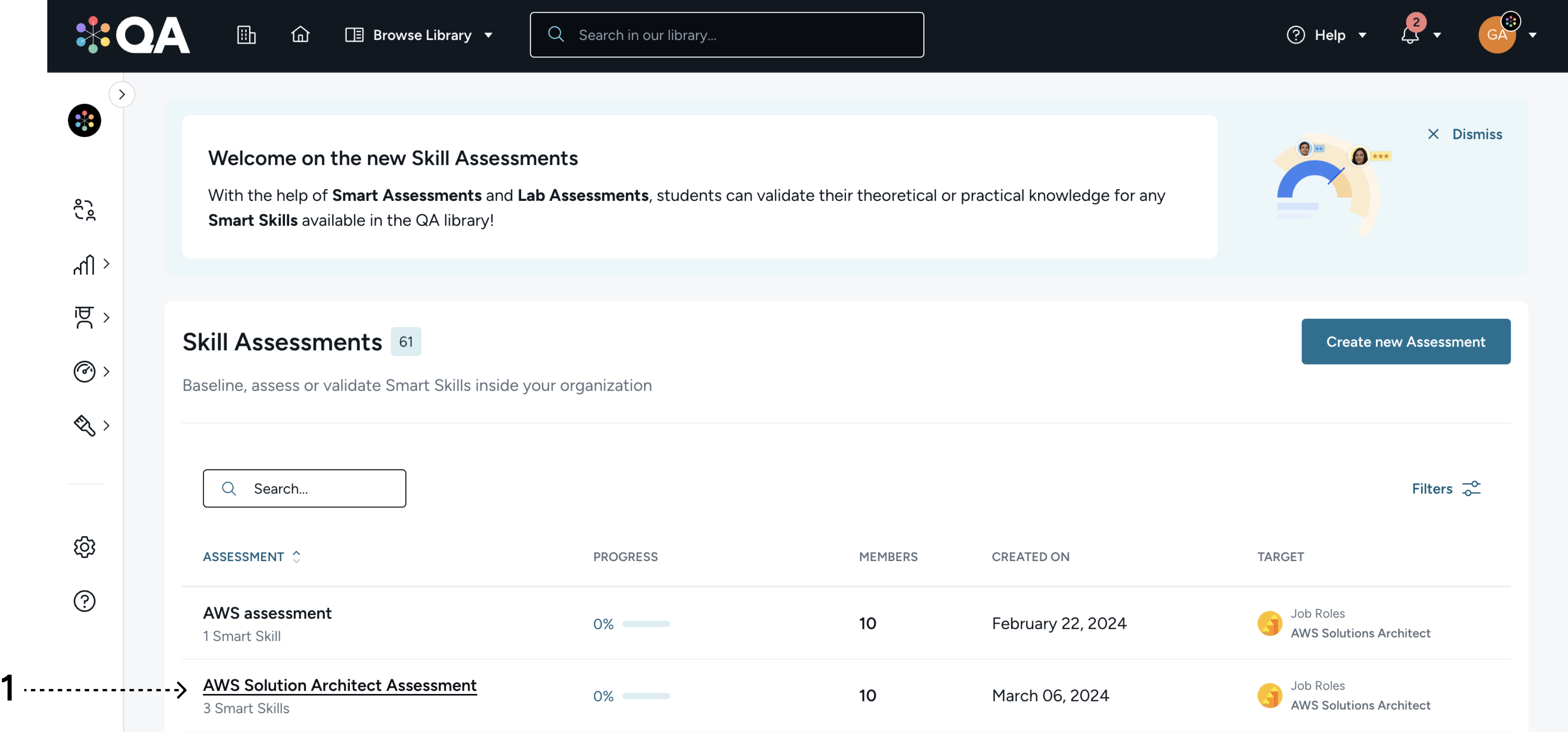
Task: Click the 1 Smart Skill subtitle
Action: tap(242, 636)
